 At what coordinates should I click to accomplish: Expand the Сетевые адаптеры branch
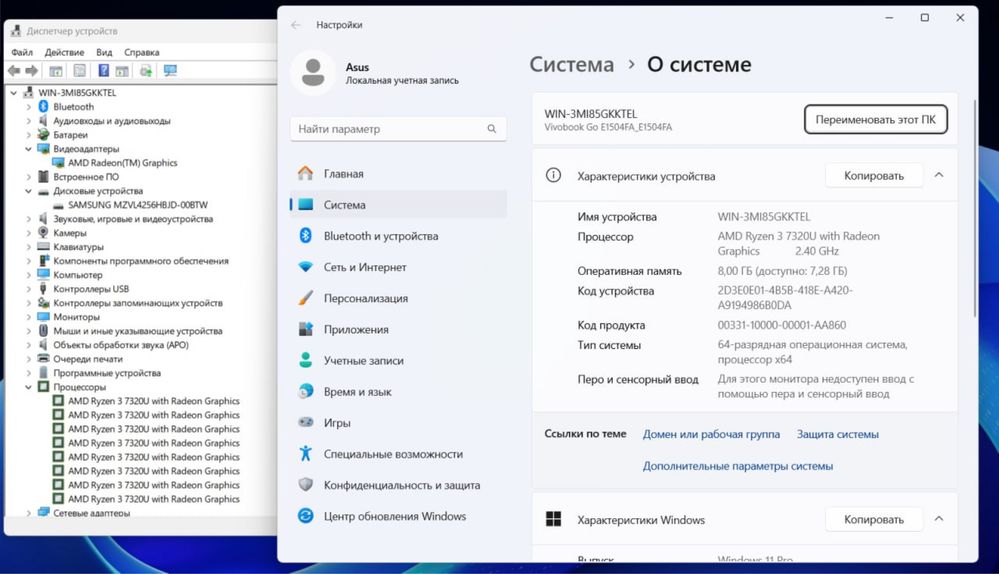[x=28, y=513]
